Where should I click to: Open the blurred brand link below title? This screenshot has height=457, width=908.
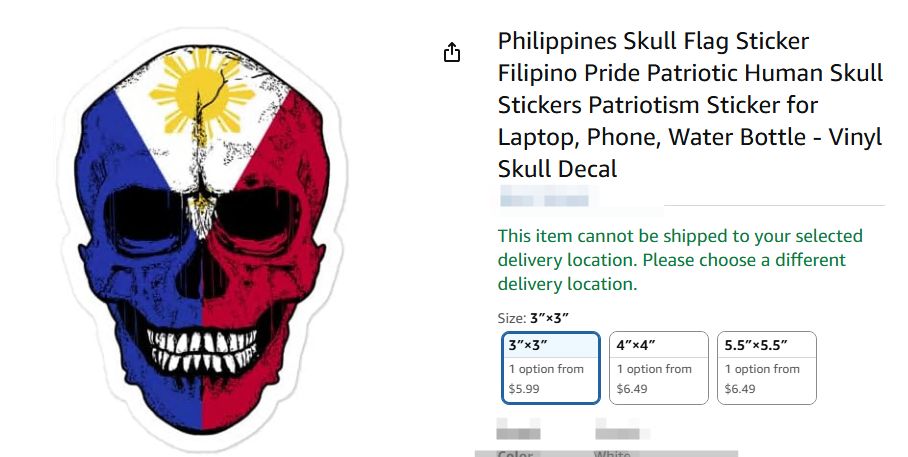pos(544,196)
